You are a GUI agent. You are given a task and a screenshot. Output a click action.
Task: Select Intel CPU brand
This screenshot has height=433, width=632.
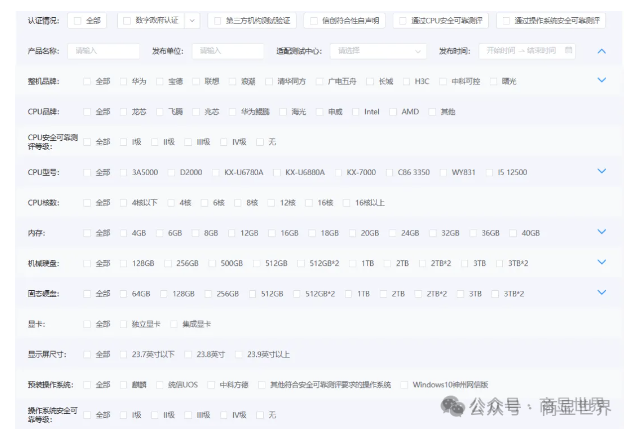[356, 112]
